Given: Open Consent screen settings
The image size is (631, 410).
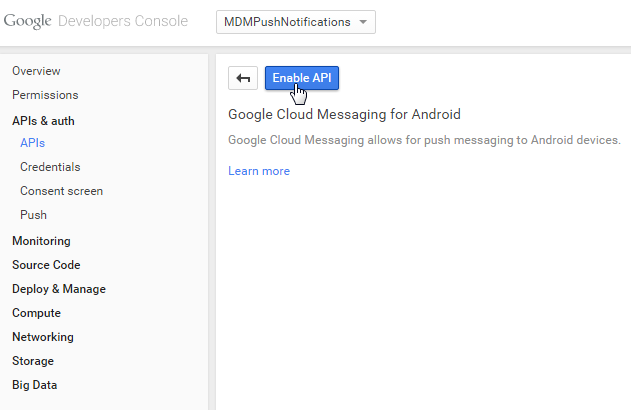Looking at the screenshot, I should click(62, 191).
